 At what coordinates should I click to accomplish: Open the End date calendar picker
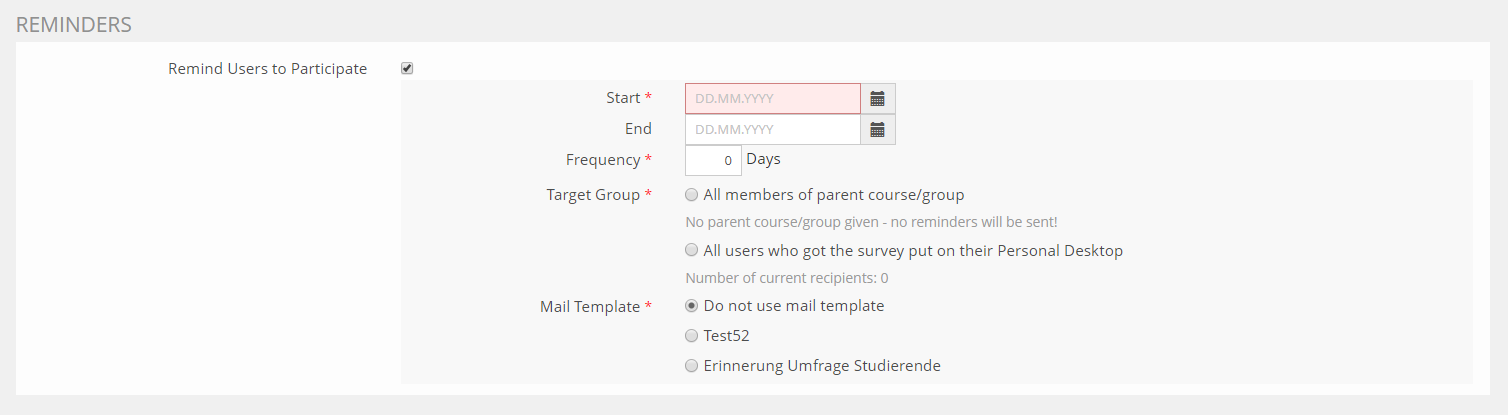pos(877,129)
